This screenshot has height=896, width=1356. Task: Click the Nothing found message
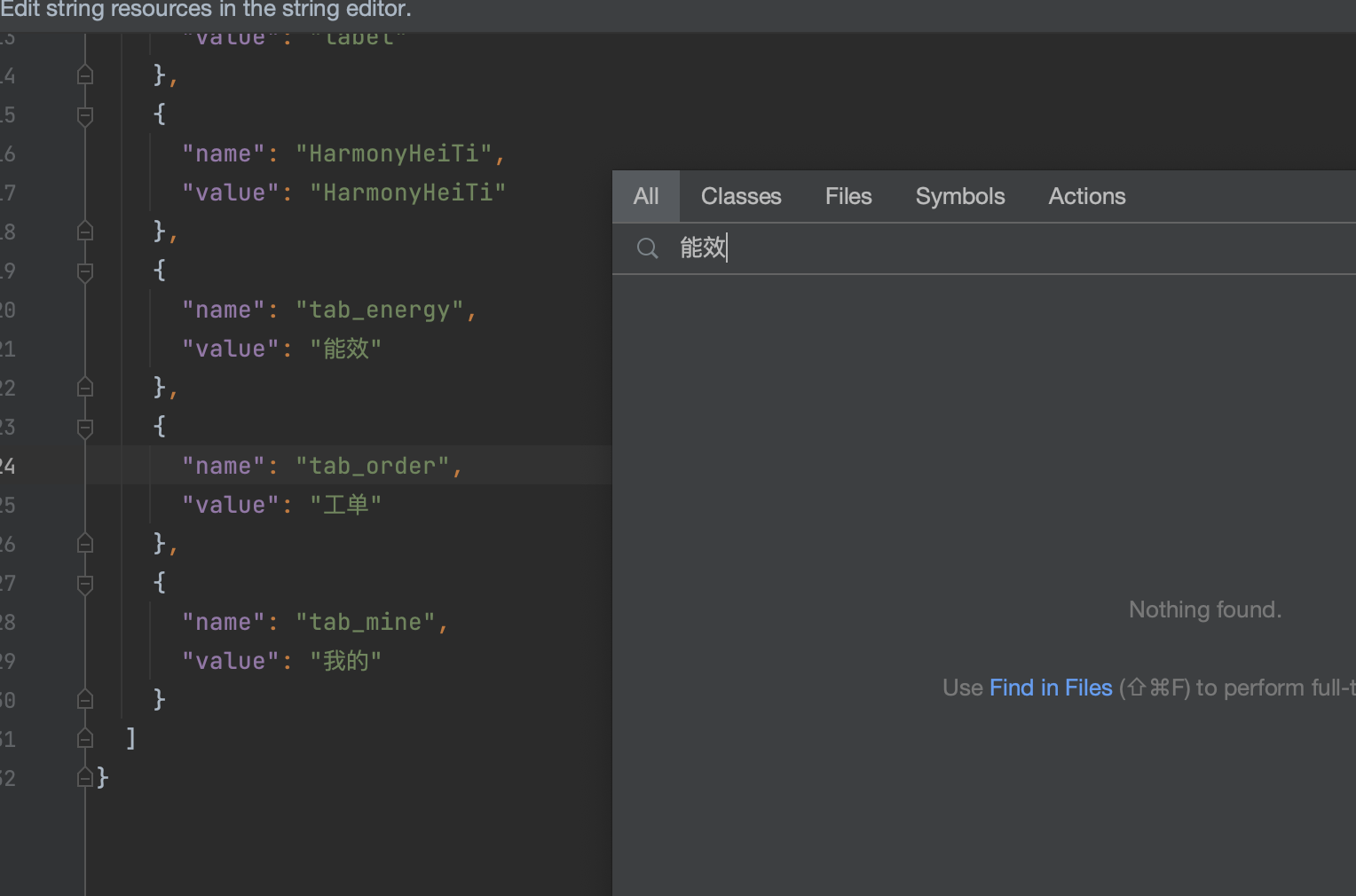coord(1205,609)
